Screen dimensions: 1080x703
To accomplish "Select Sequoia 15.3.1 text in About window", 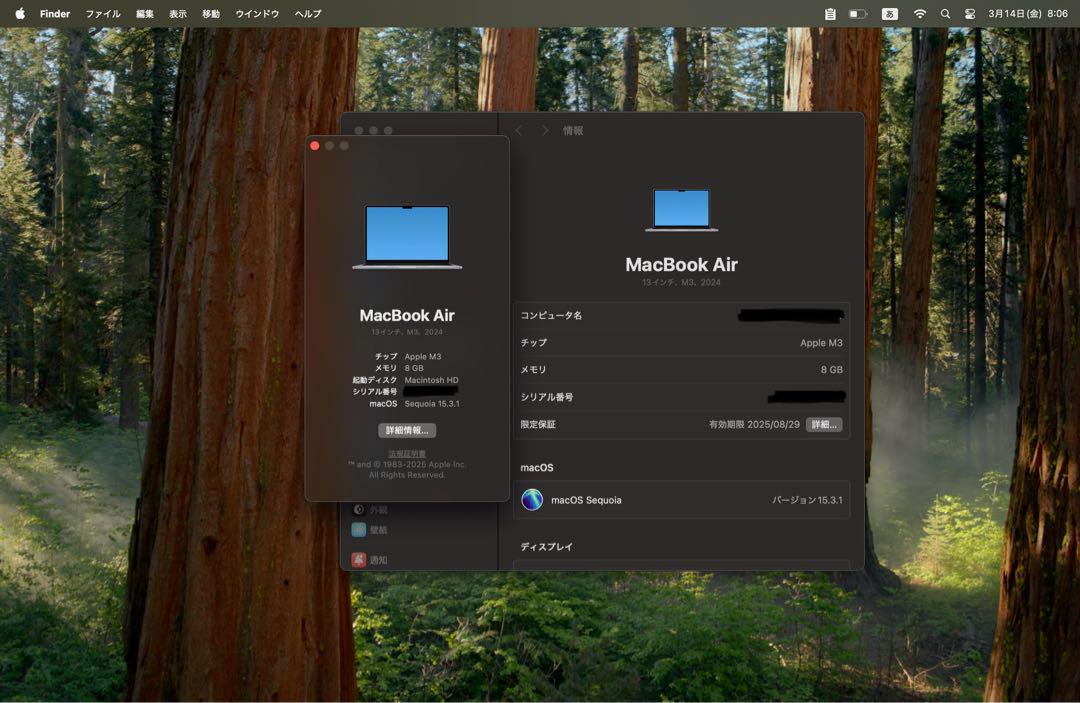I will click(x=432, y=403).
